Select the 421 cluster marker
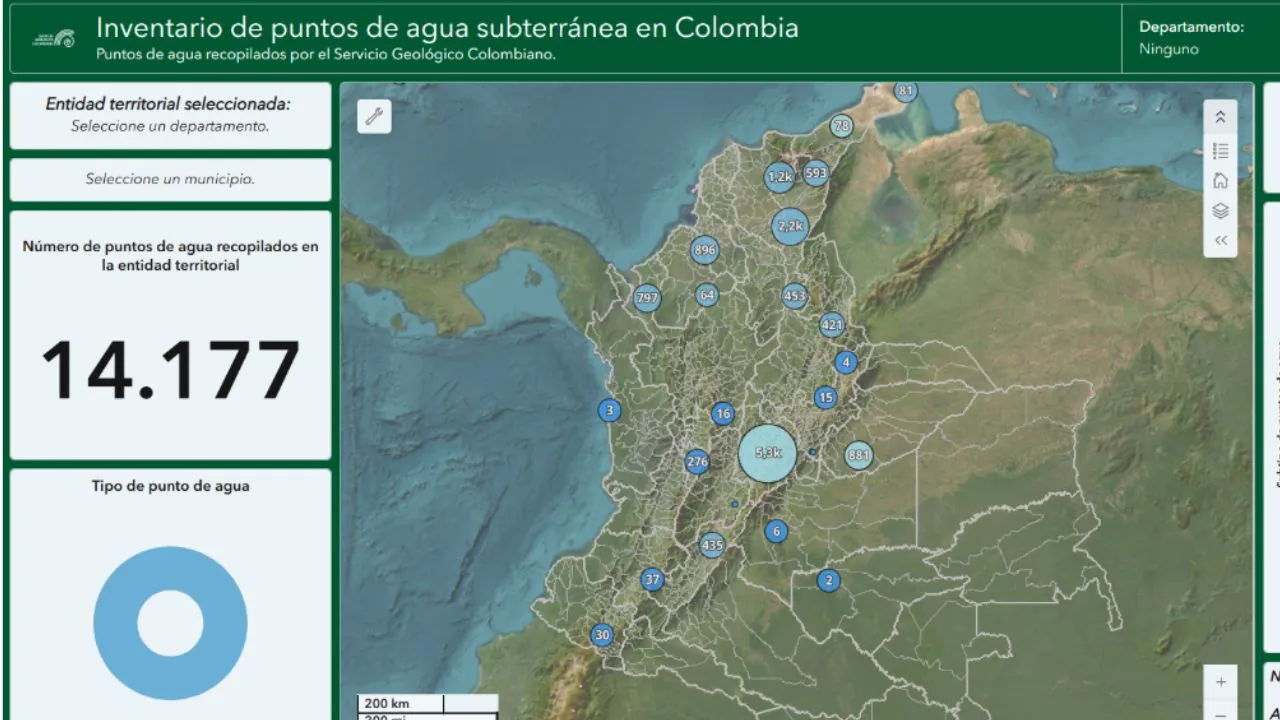Viewport: 1280px width, 720px height. click(x=832, y=325)
